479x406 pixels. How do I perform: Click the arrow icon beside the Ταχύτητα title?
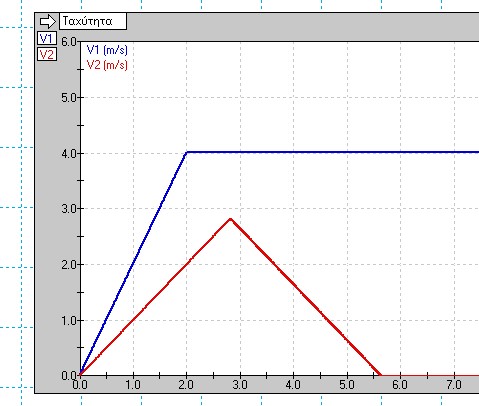click(48, 21)
